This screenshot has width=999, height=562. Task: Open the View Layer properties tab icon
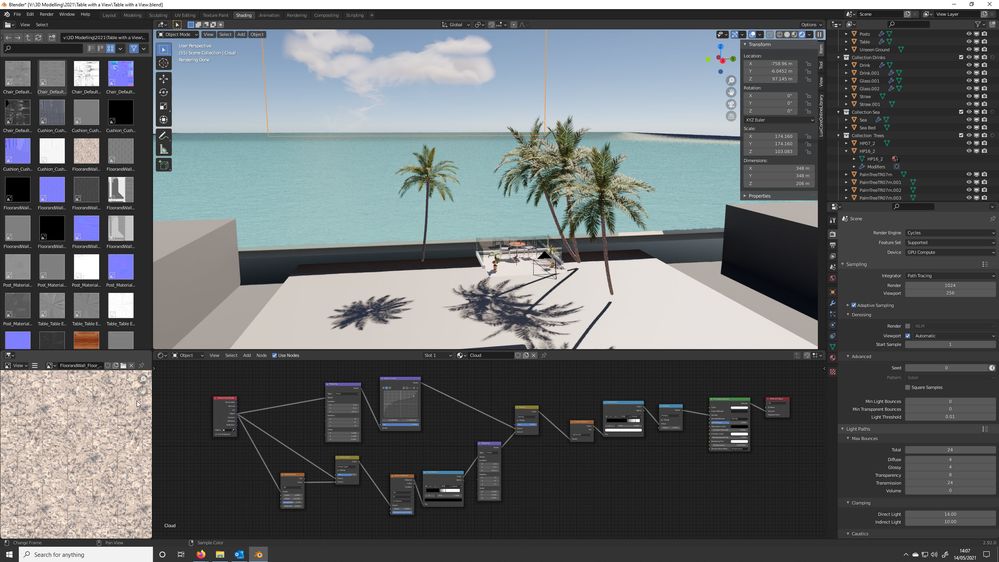[x=833, y=256]
